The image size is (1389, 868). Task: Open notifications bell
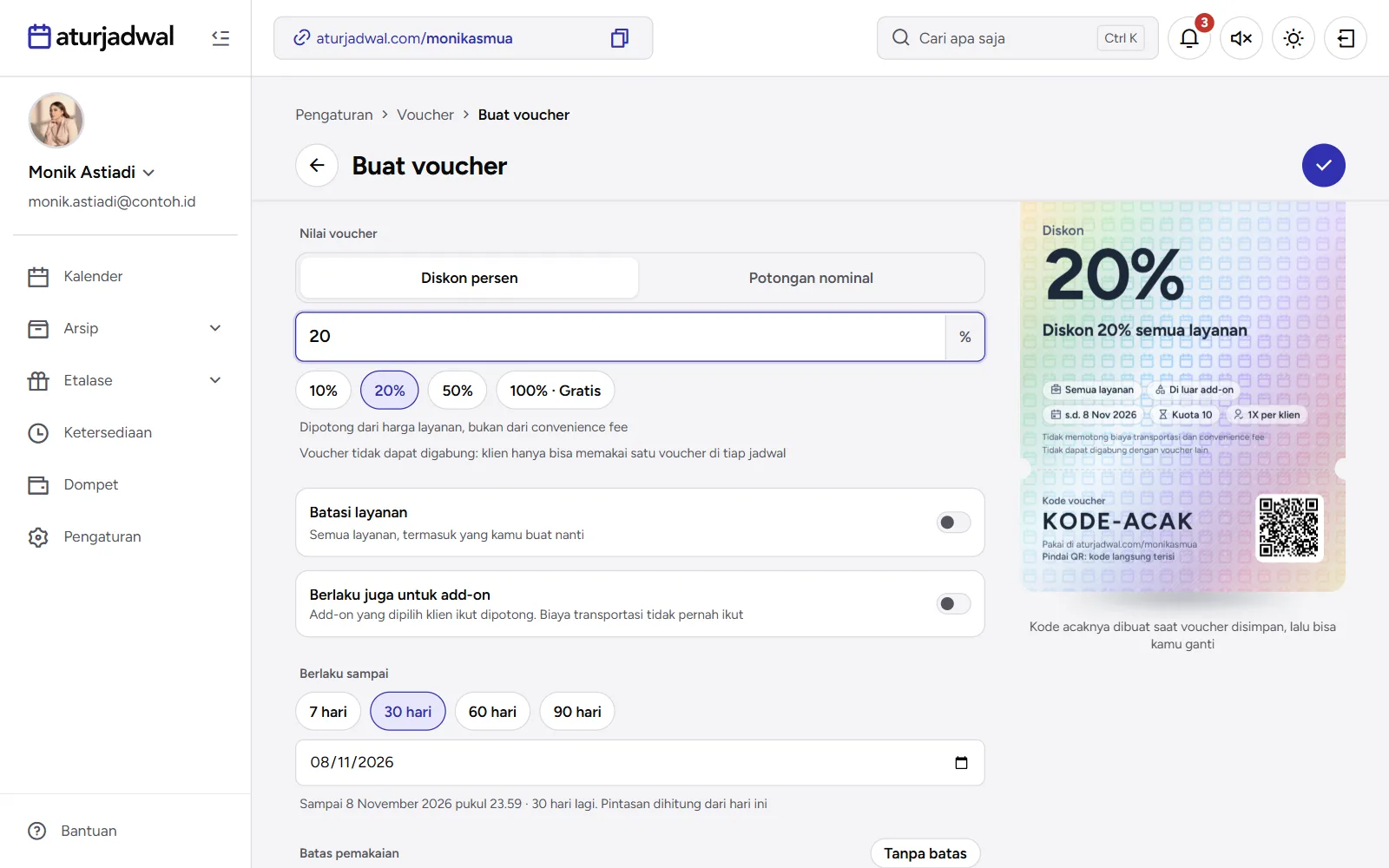pos(1189,38)
